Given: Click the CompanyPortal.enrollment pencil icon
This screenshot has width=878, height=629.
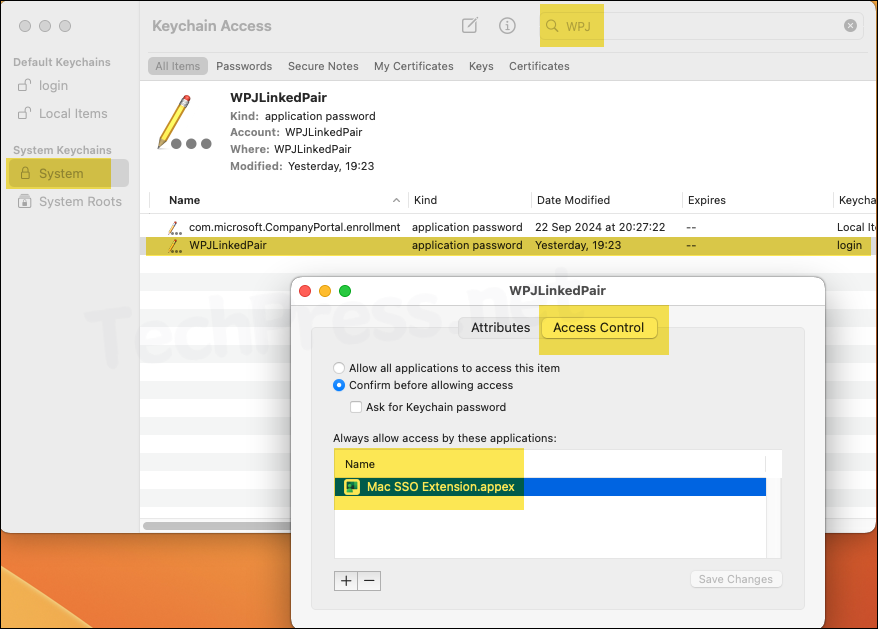Looking at the screenshot, I should point(174,227).
